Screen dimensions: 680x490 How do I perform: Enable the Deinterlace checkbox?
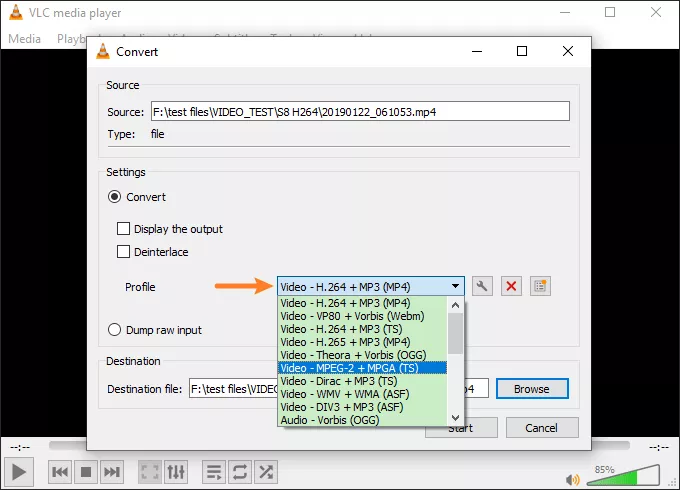point(123,252)
